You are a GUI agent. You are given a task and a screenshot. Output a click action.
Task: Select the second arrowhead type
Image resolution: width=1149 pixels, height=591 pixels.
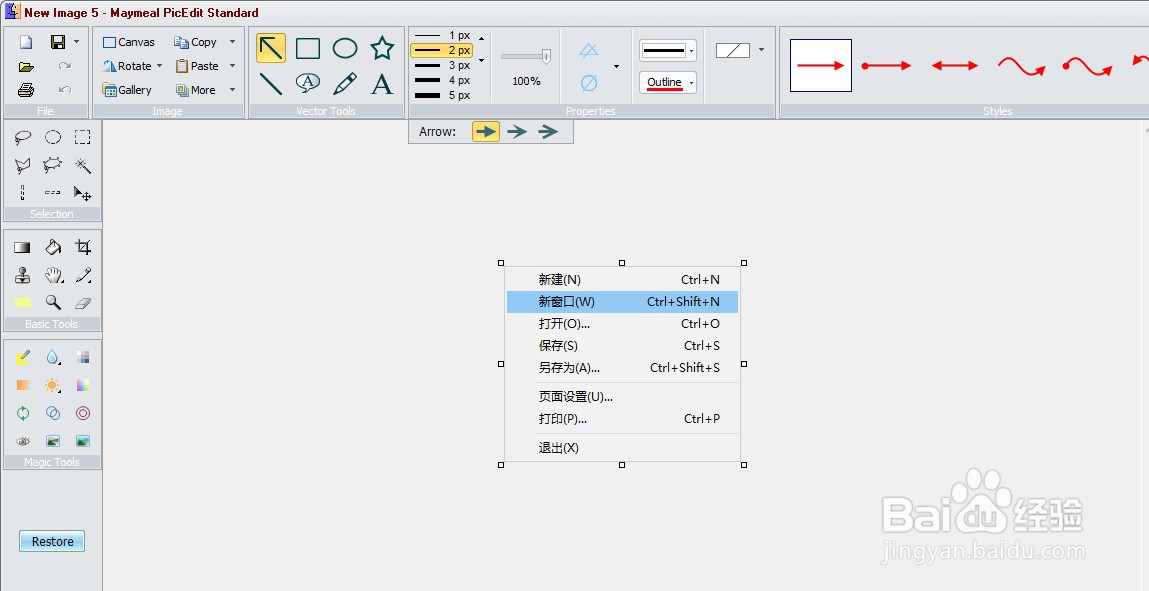[x=517, y=132]
